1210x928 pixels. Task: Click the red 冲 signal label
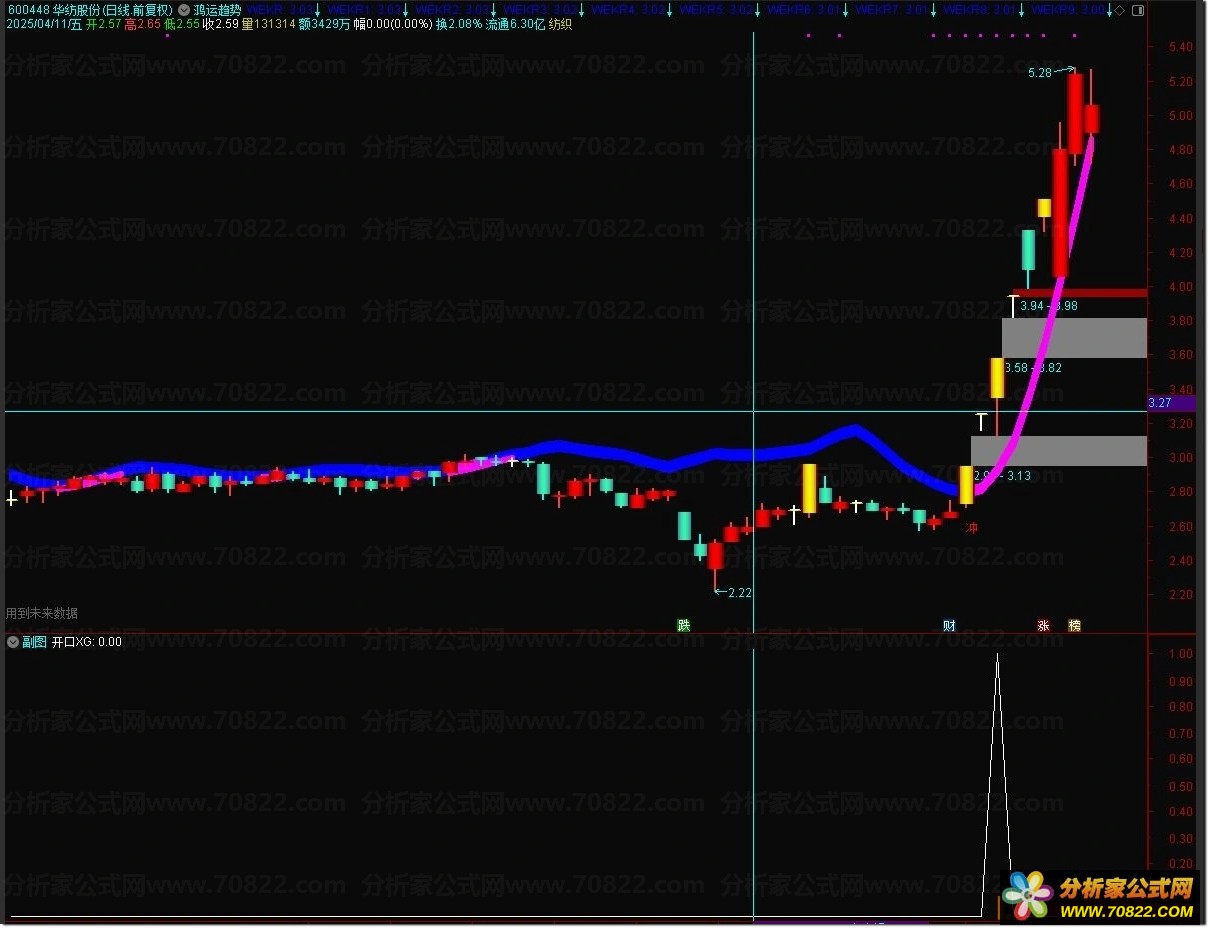(971, 527)
